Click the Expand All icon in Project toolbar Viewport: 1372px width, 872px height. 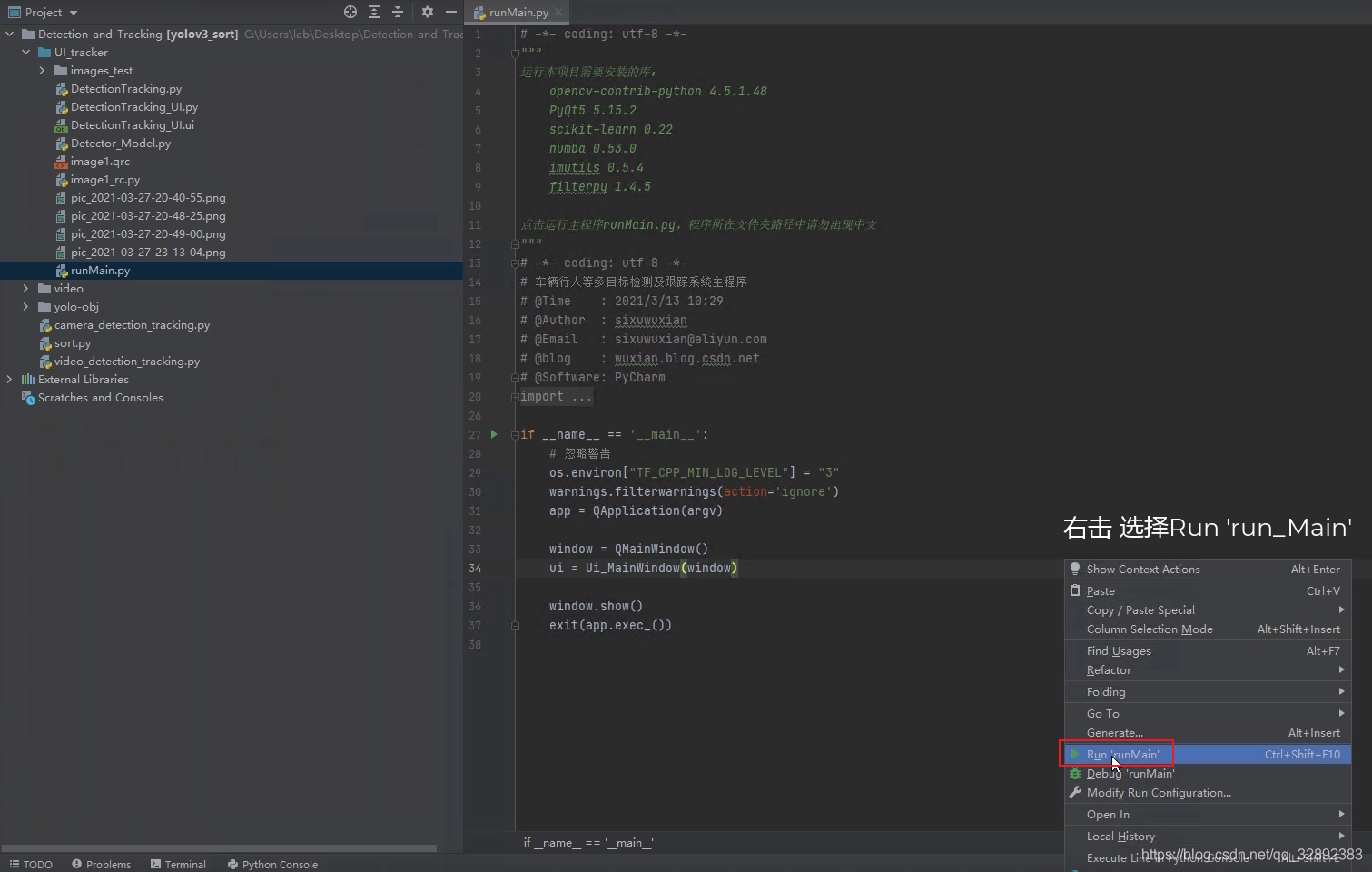click(374, 12)
